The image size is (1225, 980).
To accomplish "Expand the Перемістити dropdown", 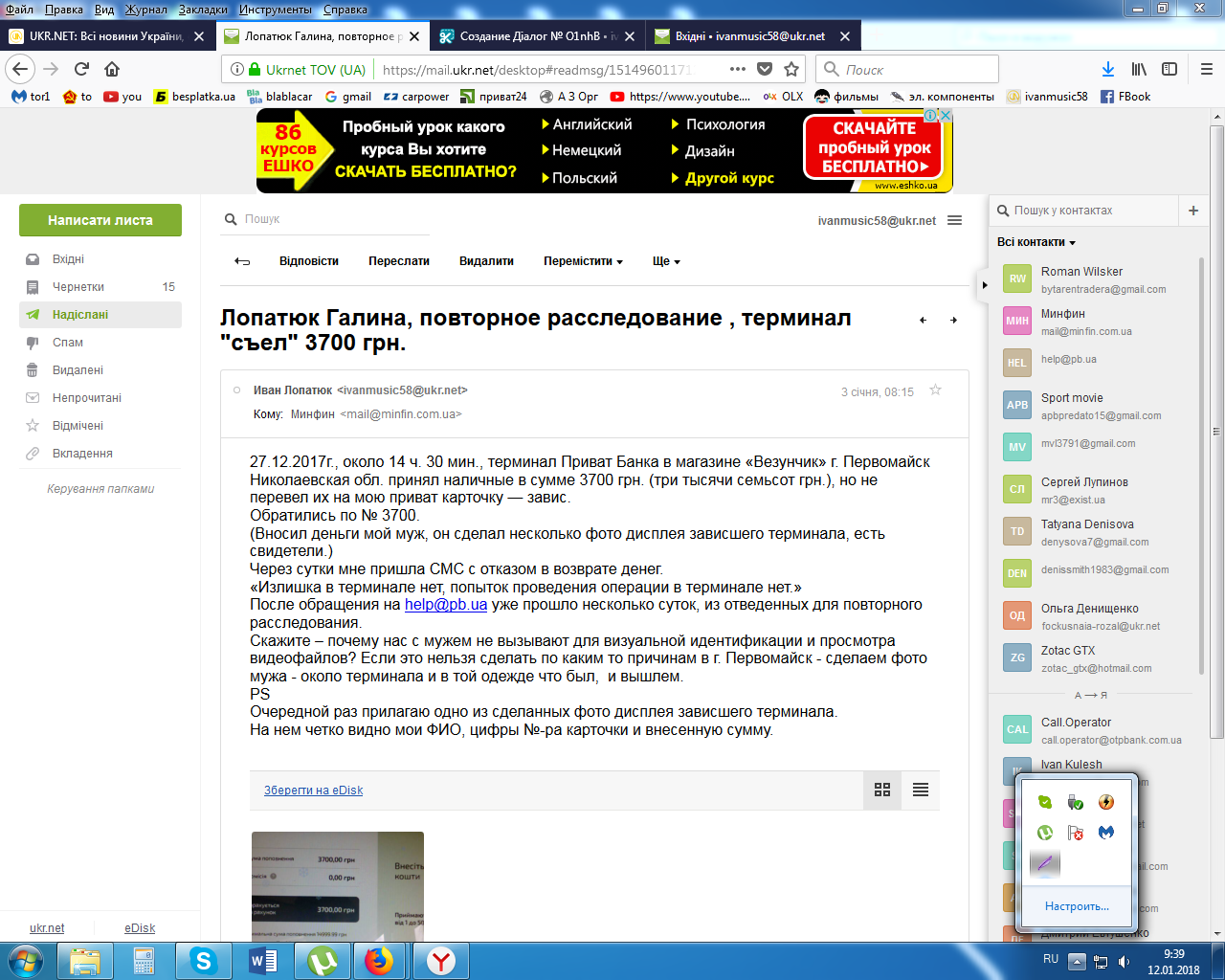I will 583,261.
